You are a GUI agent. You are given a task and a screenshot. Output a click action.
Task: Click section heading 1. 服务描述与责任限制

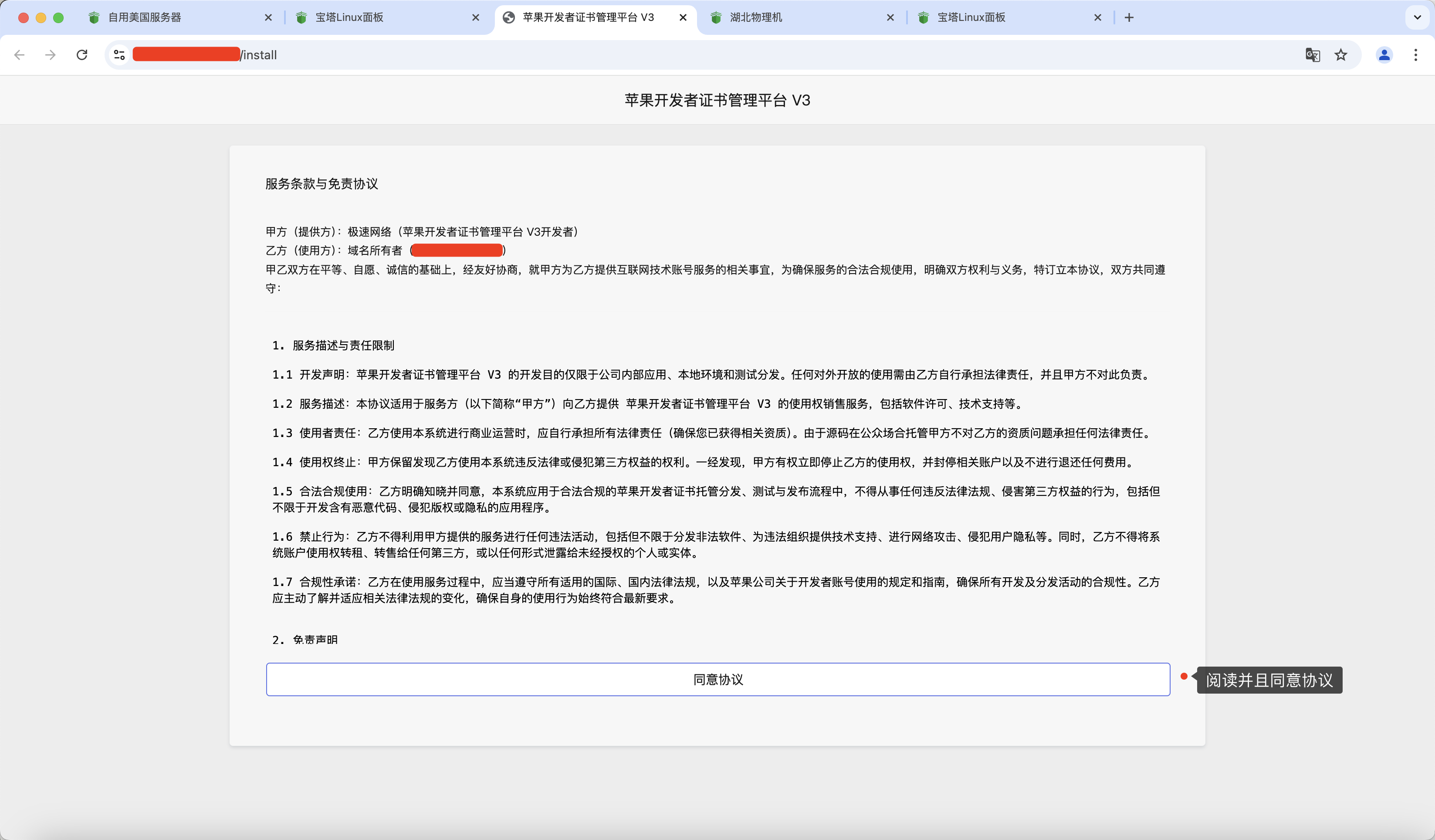coord(333,345)
